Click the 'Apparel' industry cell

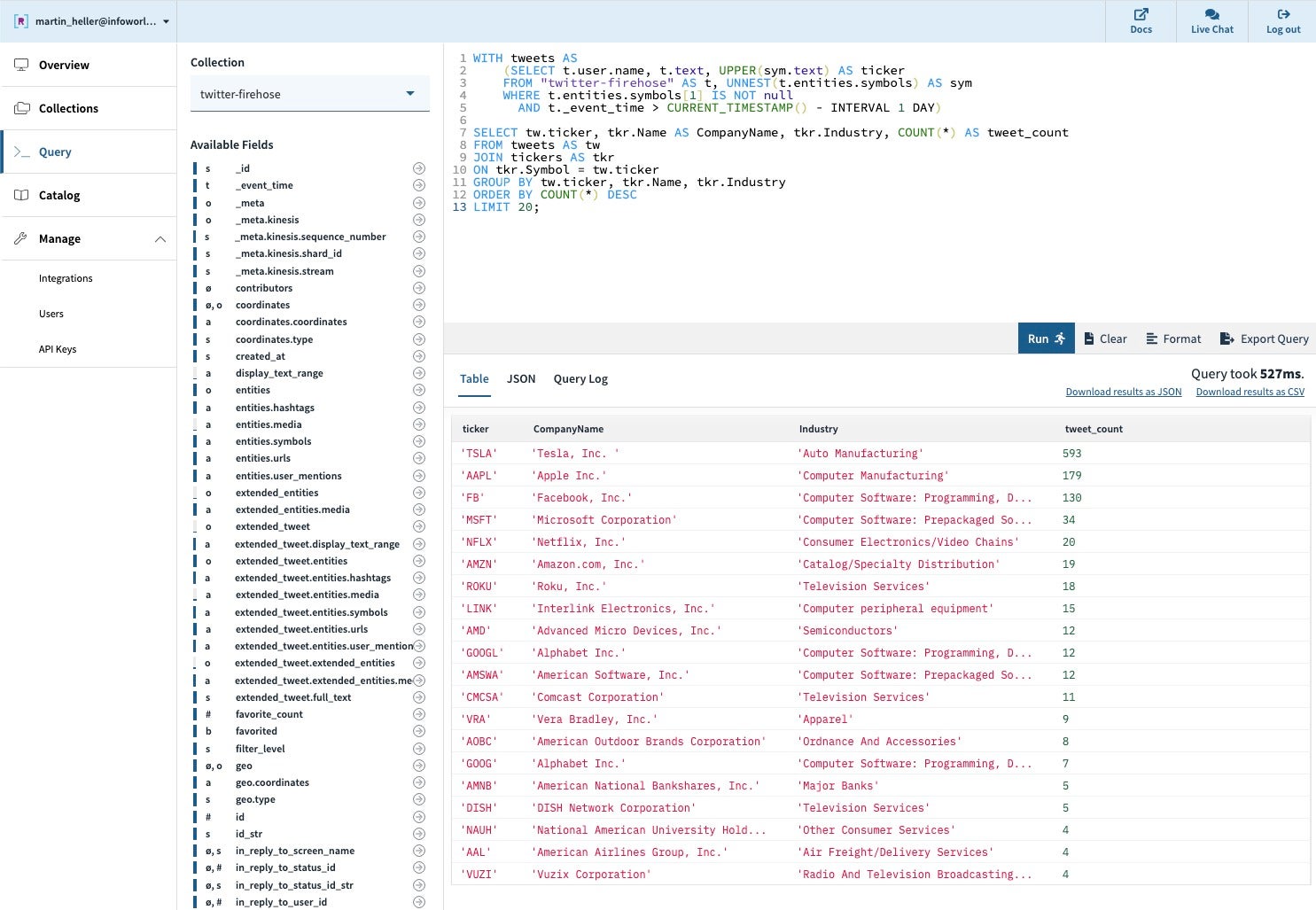826,719
